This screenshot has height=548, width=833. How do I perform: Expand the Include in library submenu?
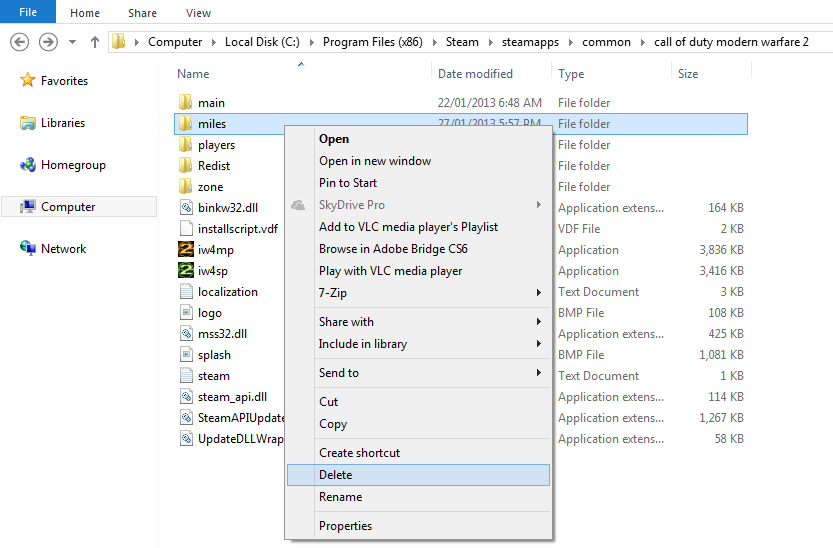point(418,344)
